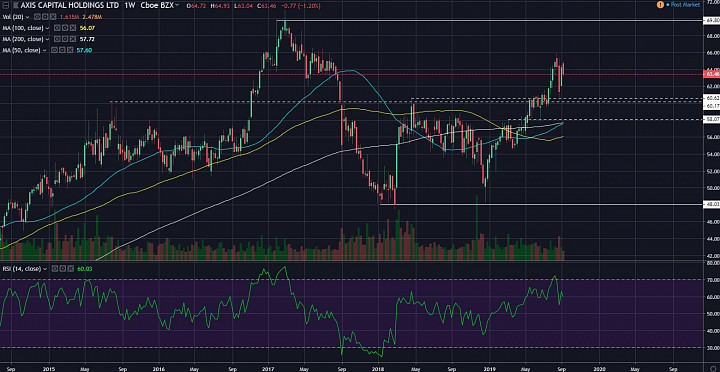720x372 pixels.
Task: Hide the MA (50, close) line
Action: 54,50
